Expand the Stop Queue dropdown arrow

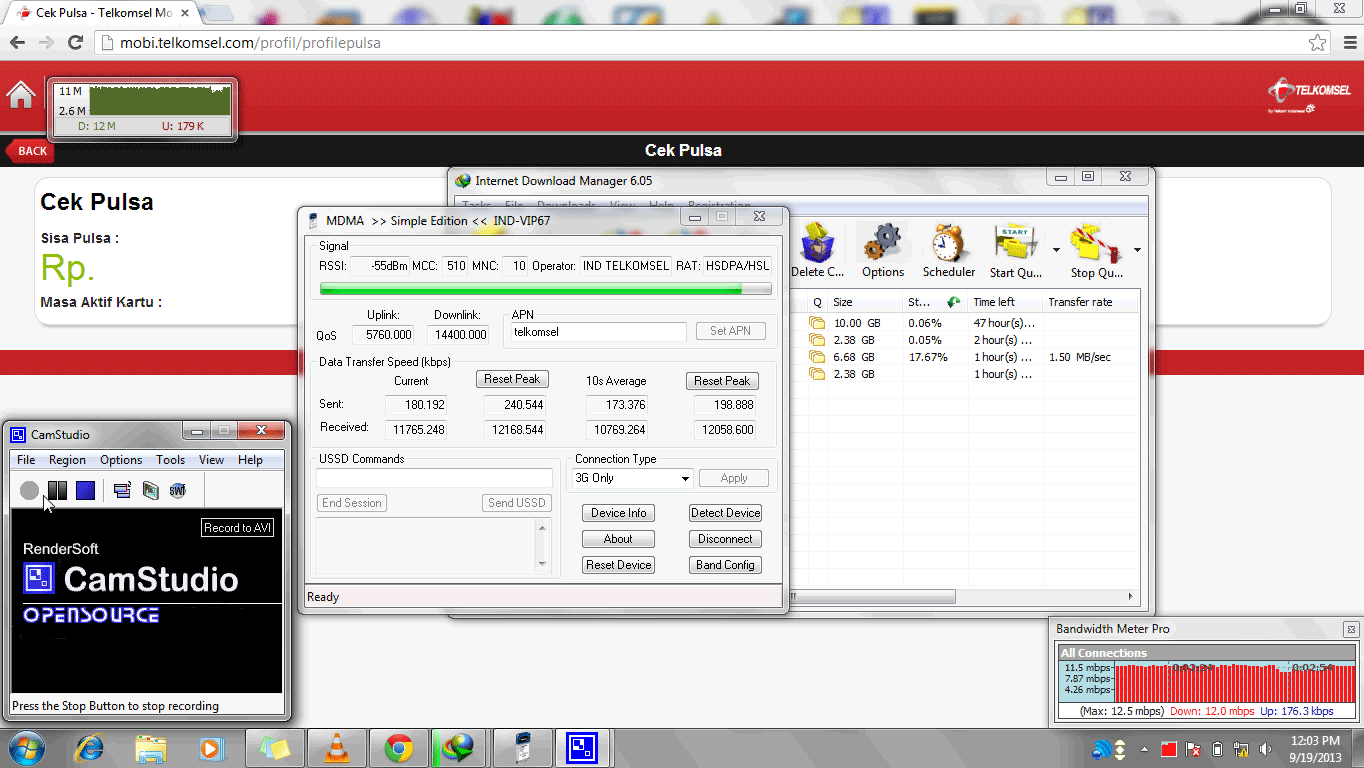pyautogui.click(x=1136, y=249)
